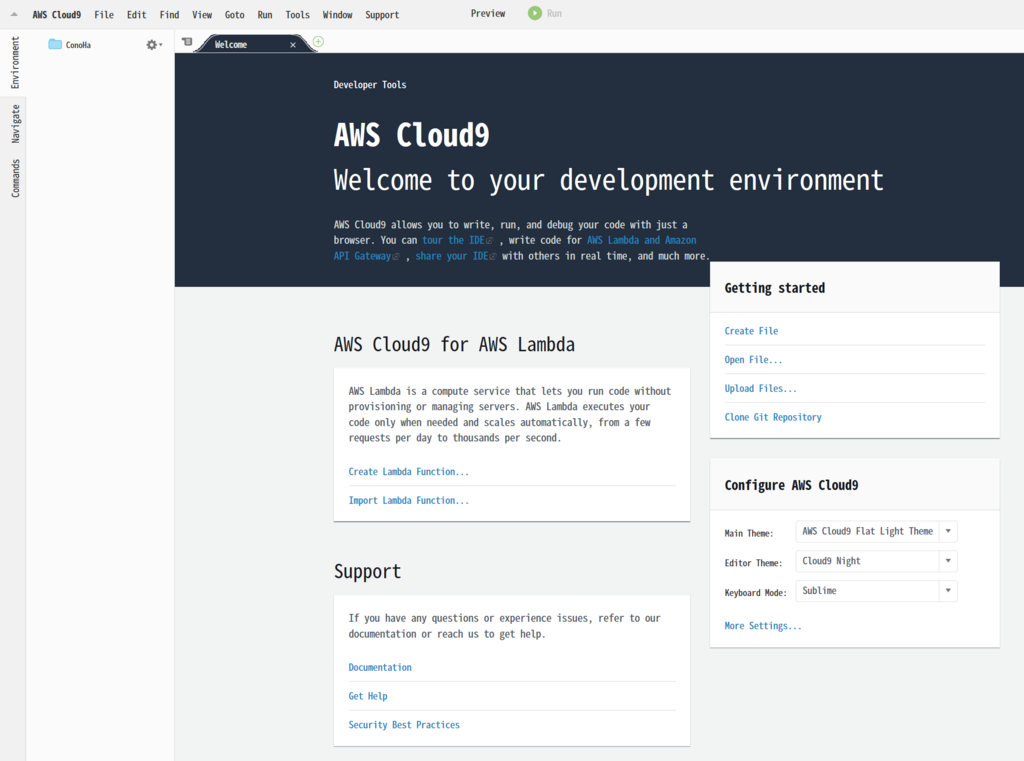Switch to the Commands side panel
Screen dimensions: 1024x761
tap(15, 178)
